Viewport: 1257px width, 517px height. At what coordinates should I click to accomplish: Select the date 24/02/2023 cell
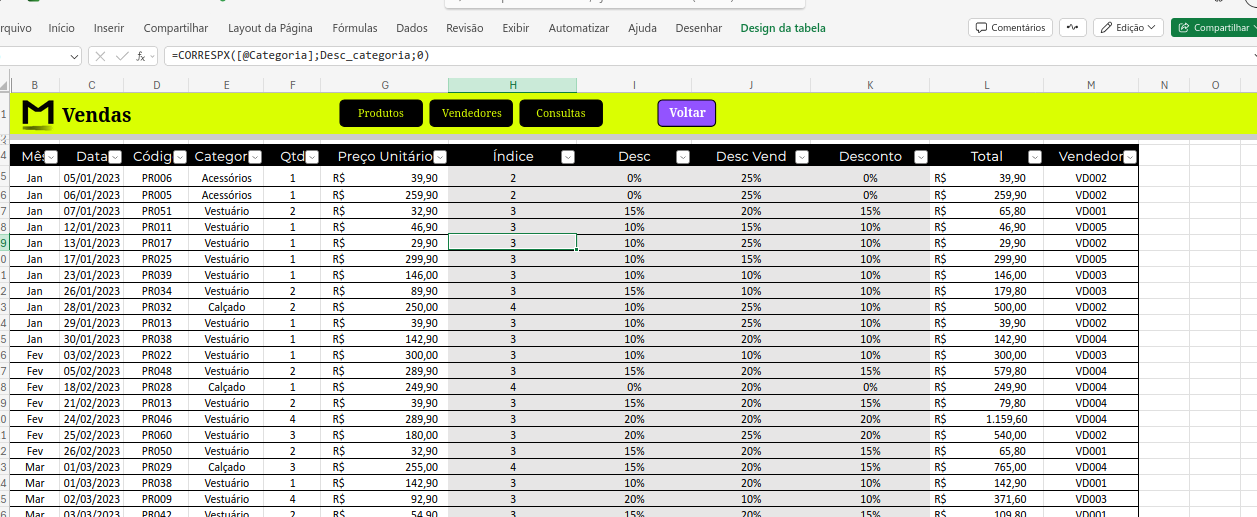pyautogui.click(x=92, y=419)
